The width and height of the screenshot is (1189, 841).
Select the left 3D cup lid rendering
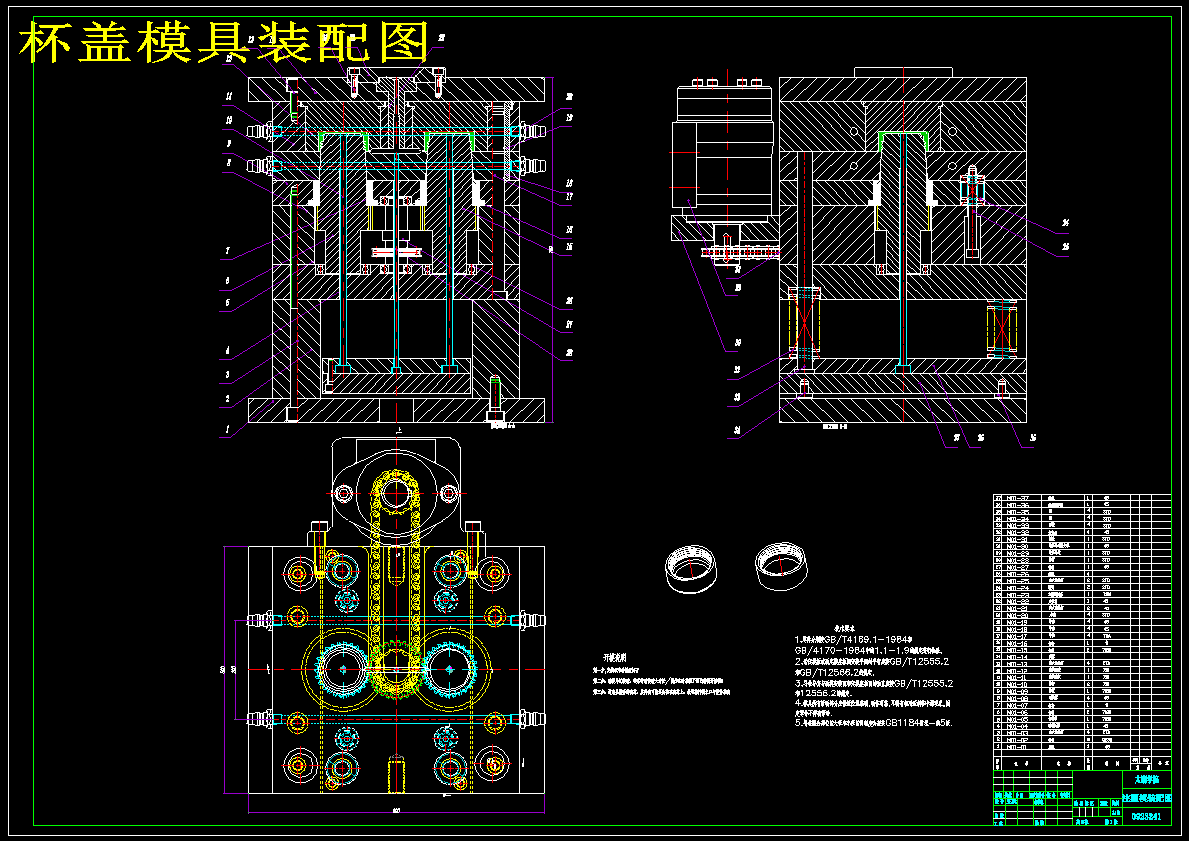click(693, 568)
